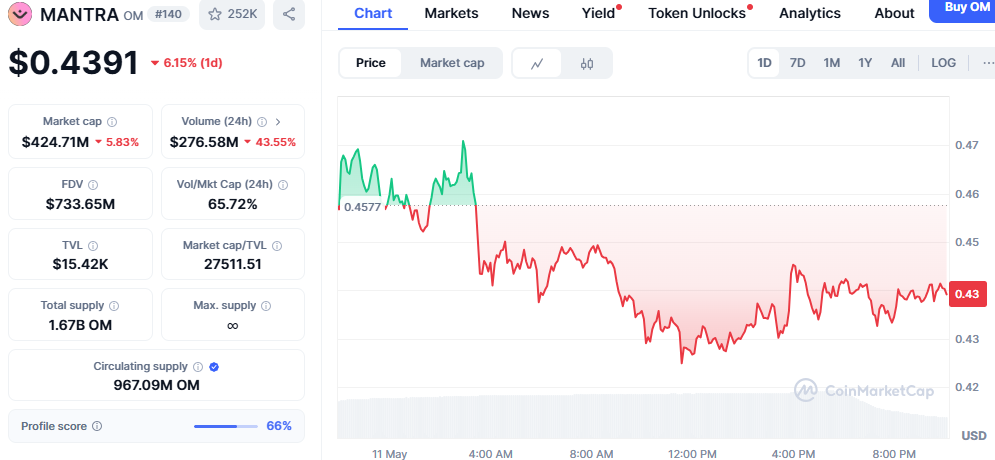This screenshot has height=460, width=995.
Task: Open the chart more options menu
Action: pos(985,63)
